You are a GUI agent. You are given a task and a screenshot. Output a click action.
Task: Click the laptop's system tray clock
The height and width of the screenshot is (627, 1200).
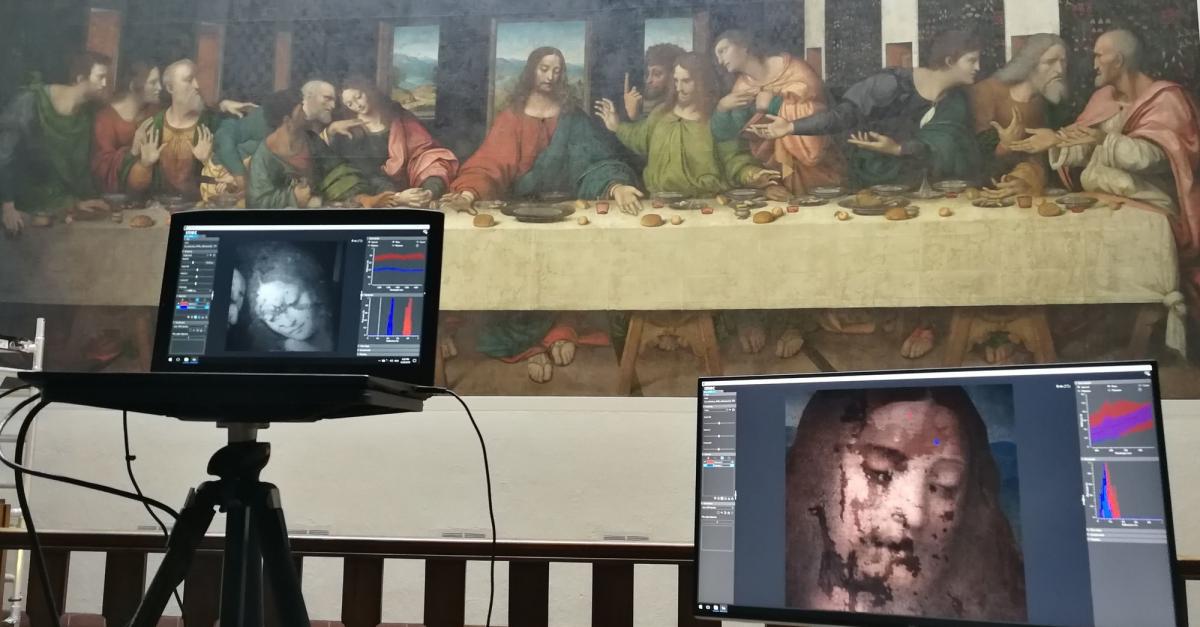point(406,361)
